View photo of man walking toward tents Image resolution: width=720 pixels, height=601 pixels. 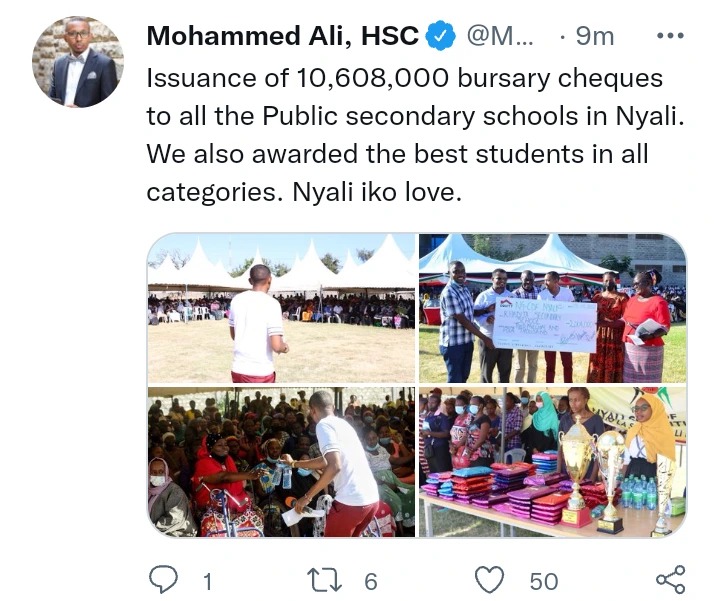click(x=281, y=308)
